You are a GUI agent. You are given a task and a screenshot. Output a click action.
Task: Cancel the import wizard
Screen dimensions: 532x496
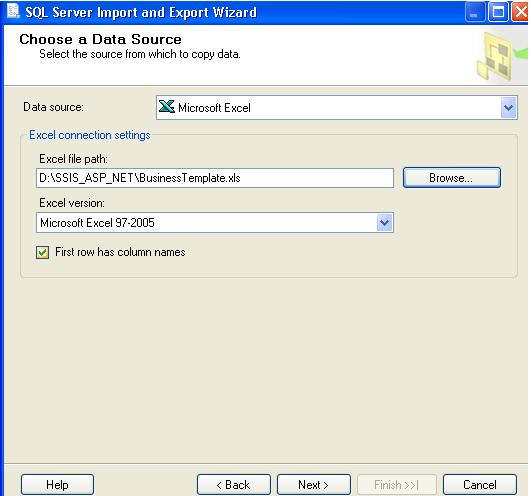(x=480, y=484)
